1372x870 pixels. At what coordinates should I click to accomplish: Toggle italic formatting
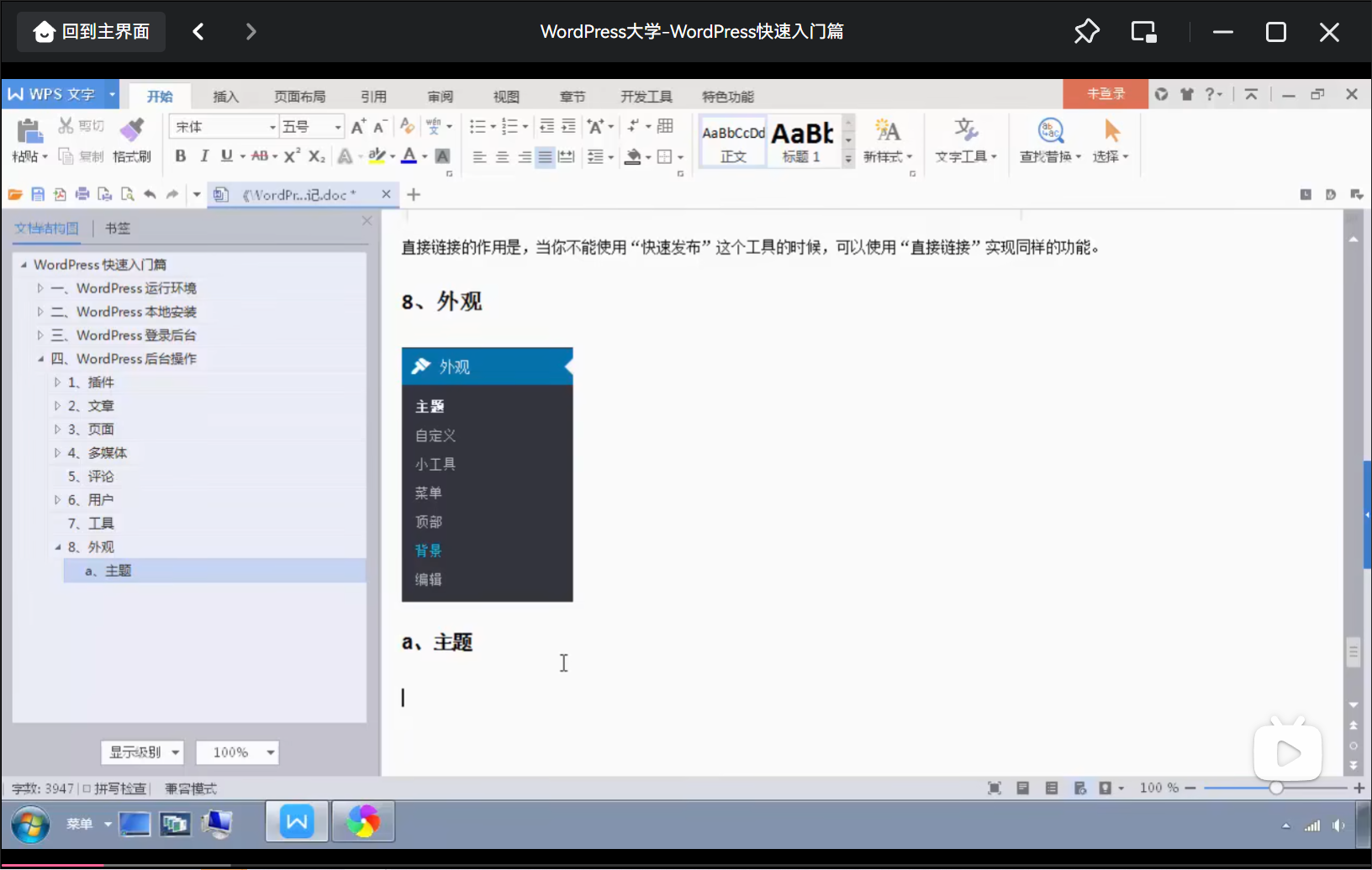(x=203, y=156)
